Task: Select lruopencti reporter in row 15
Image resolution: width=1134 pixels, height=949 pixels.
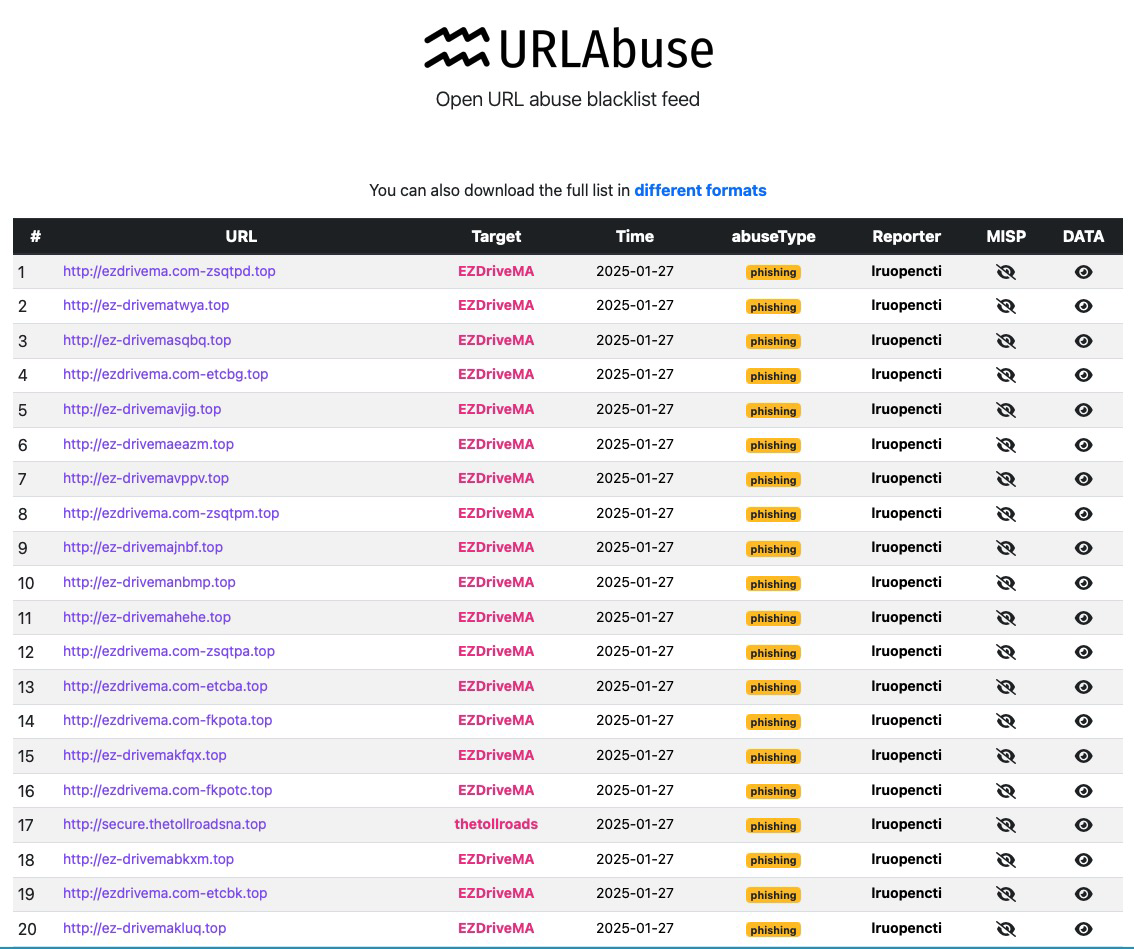Action: pos(906,755)
